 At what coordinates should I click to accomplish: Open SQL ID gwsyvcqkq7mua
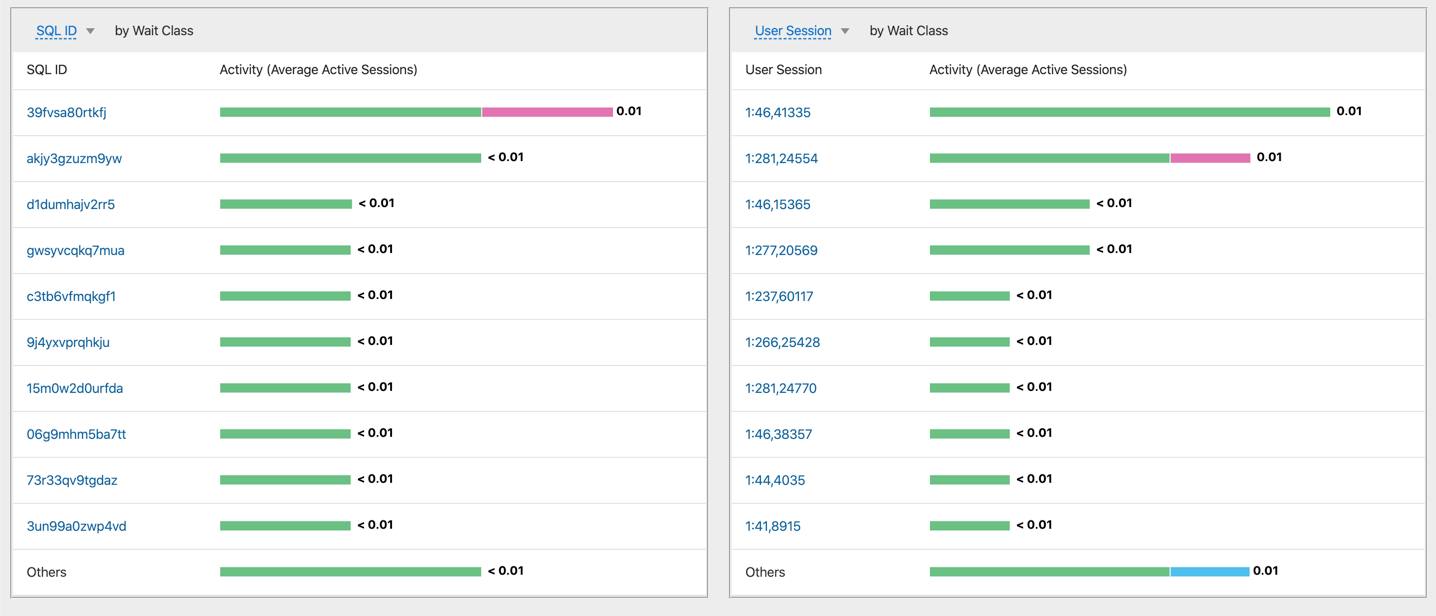point(75,251)
